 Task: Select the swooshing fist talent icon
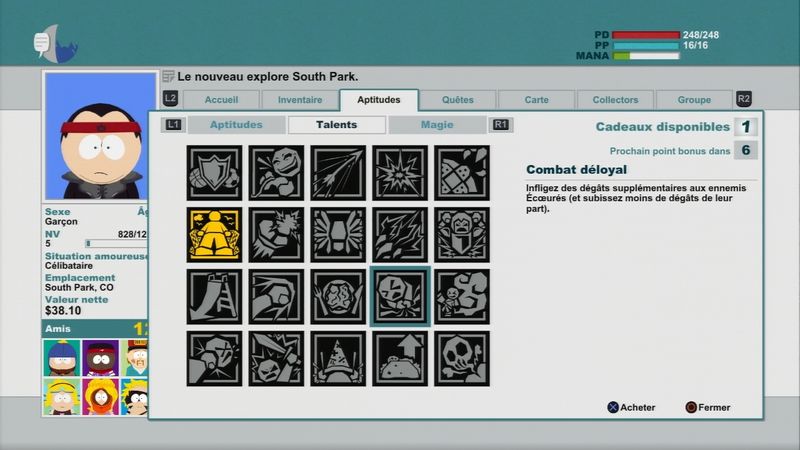click(276, 296)
